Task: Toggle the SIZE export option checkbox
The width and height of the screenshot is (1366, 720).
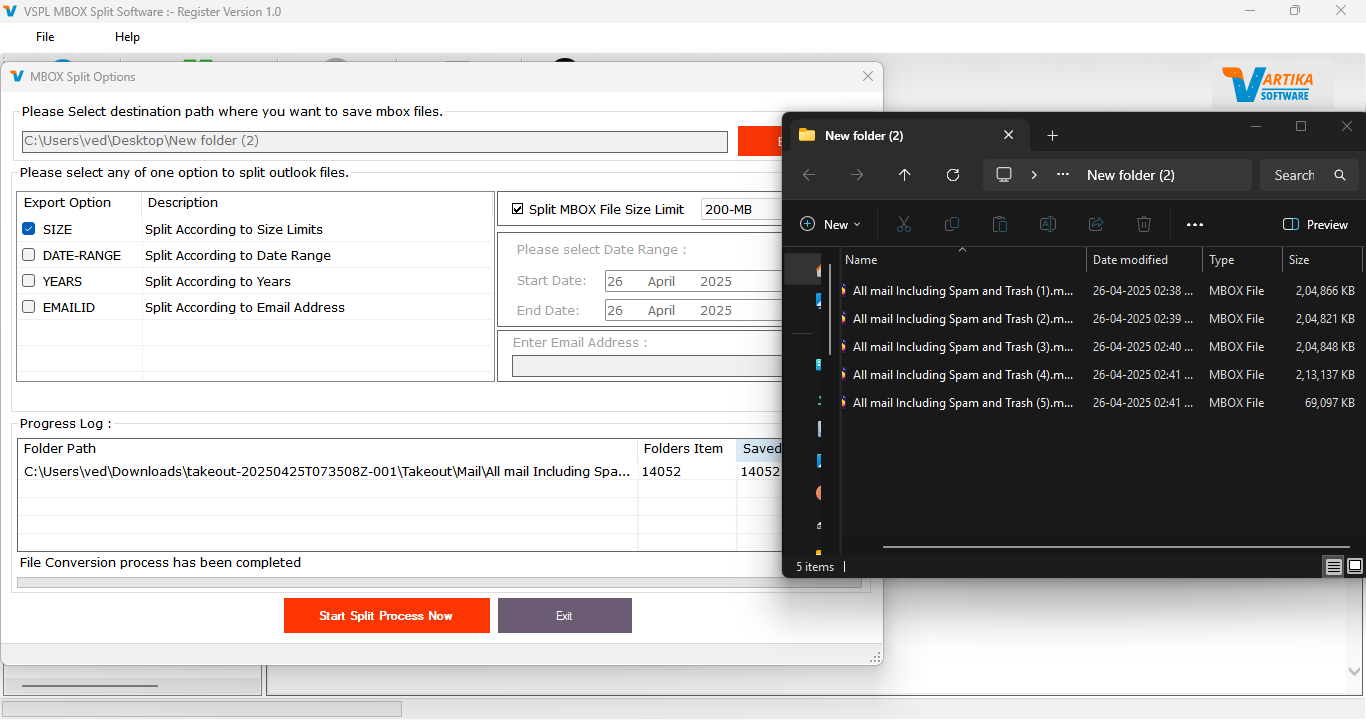Action: [29, 229]
